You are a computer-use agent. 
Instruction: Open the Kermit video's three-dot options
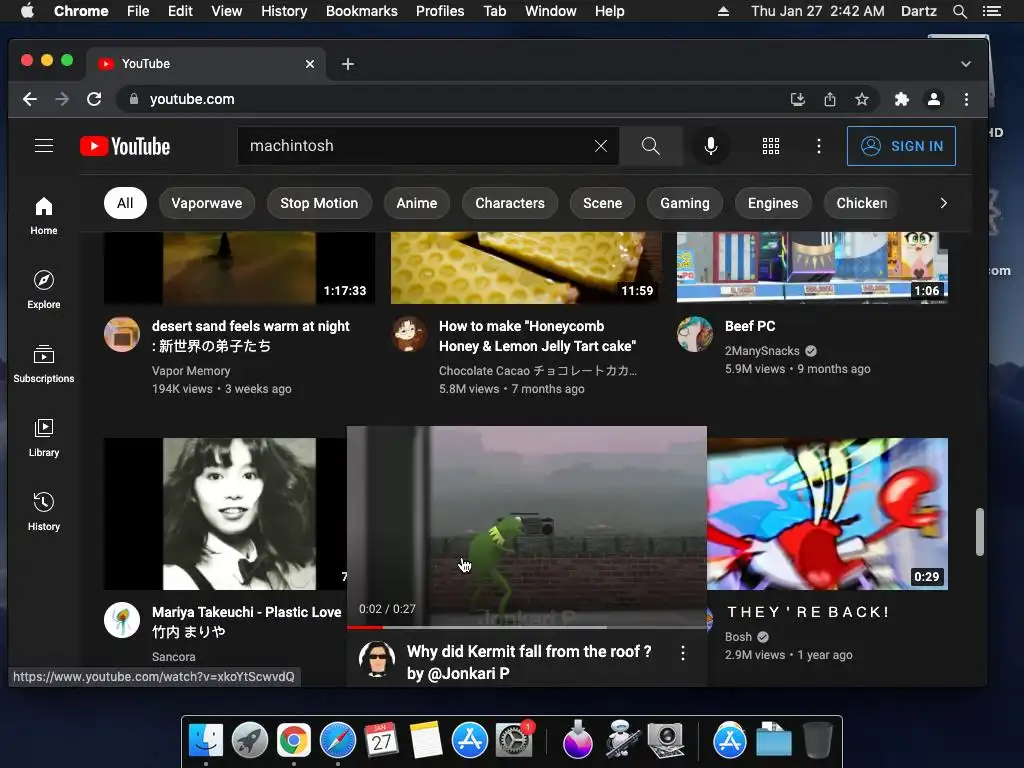(682, 653)
